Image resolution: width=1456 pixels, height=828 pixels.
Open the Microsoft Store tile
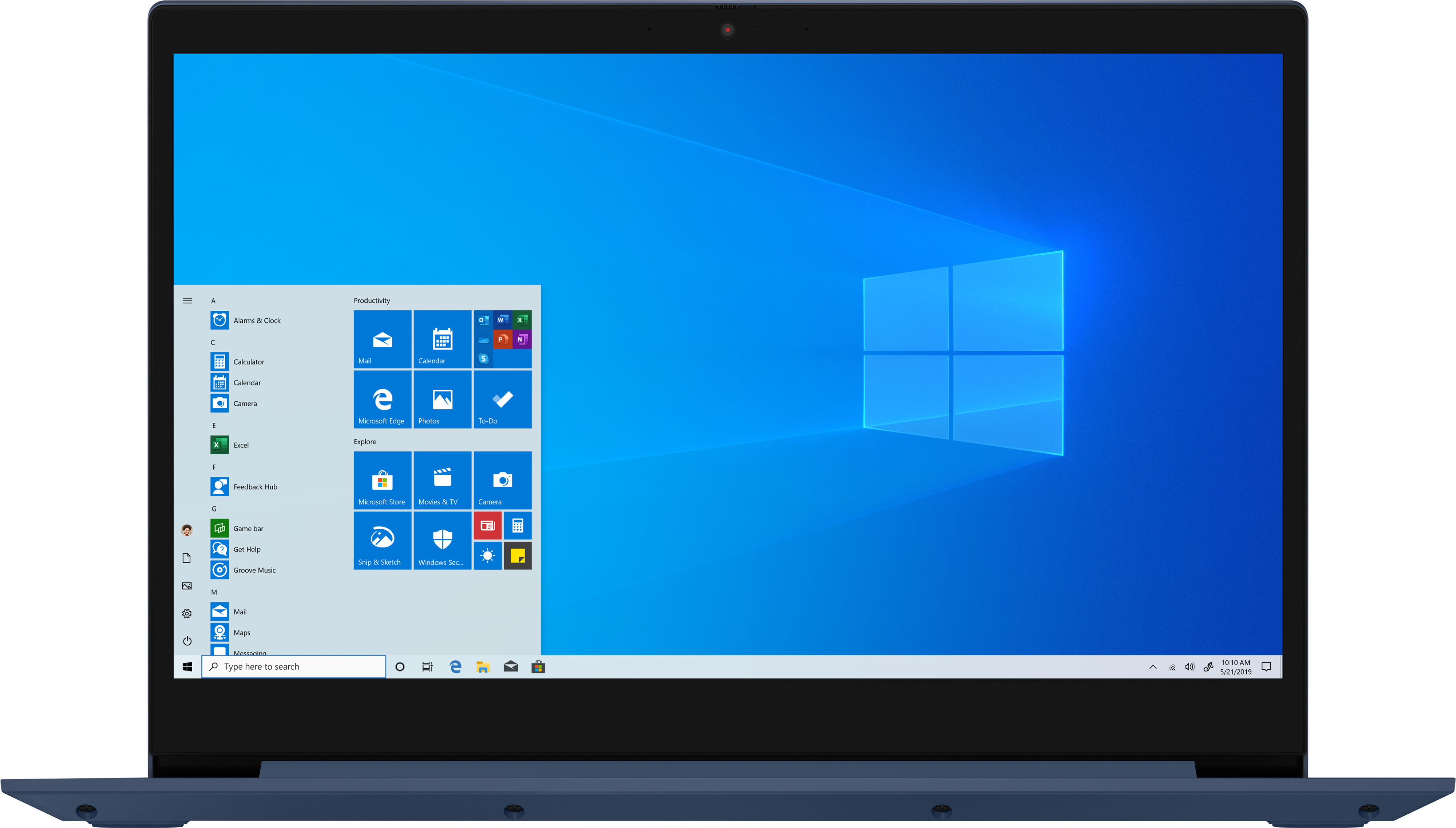(382, 480)
